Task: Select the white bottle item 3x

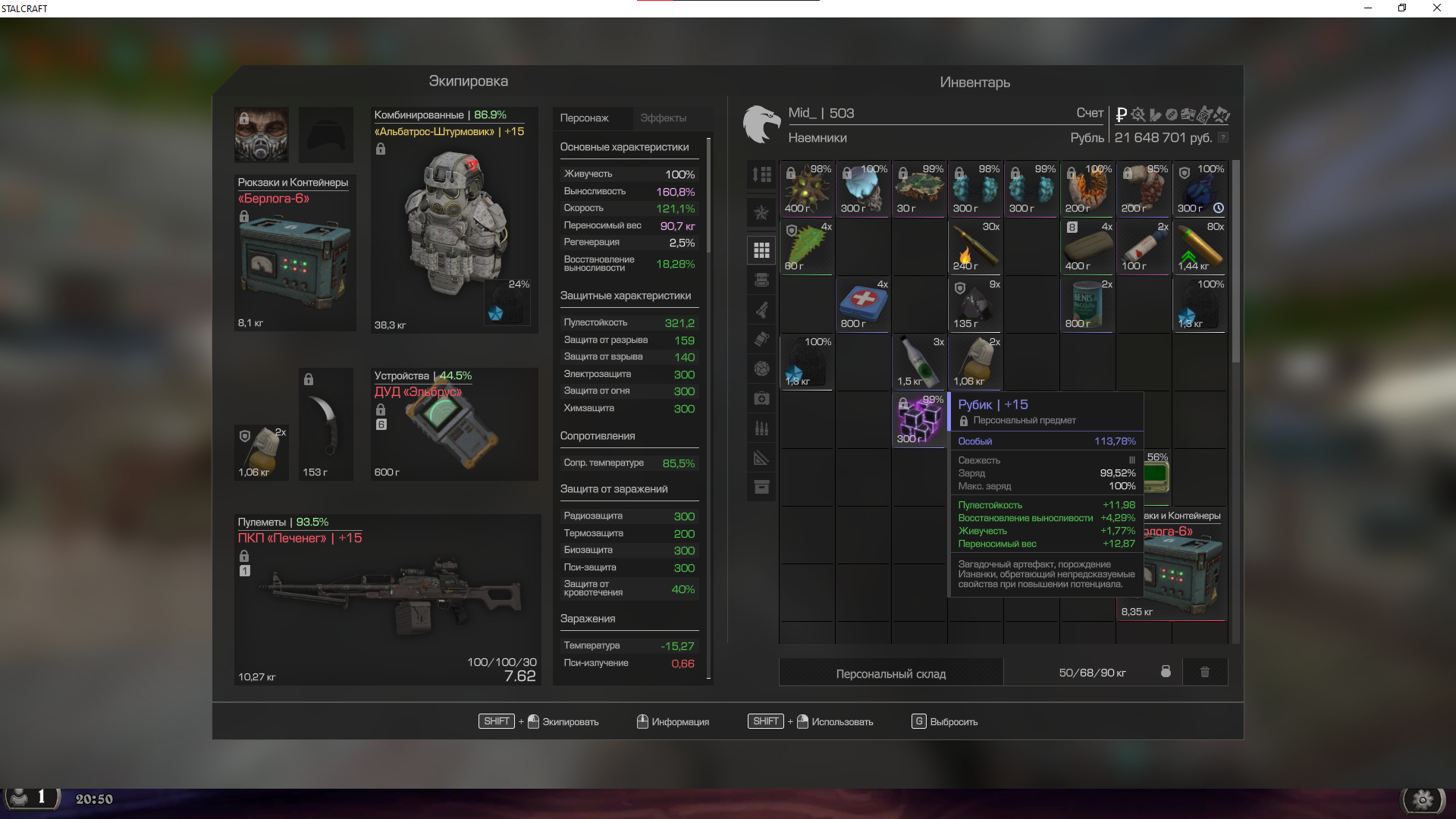Action: pos(919,362)
